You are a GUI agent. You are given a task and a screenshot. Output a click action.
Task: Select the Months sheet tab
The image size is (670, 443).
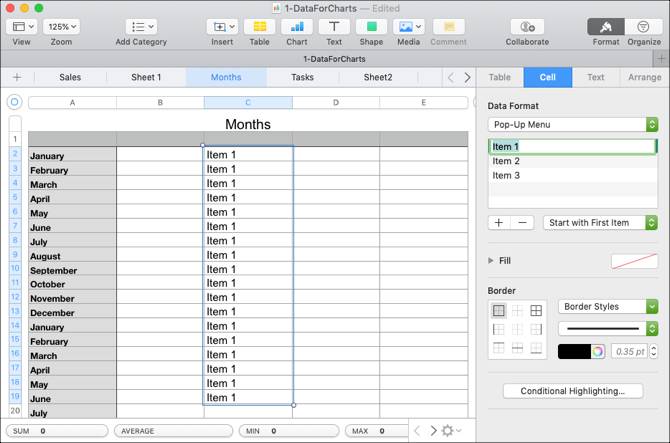(x=226, y=77)
